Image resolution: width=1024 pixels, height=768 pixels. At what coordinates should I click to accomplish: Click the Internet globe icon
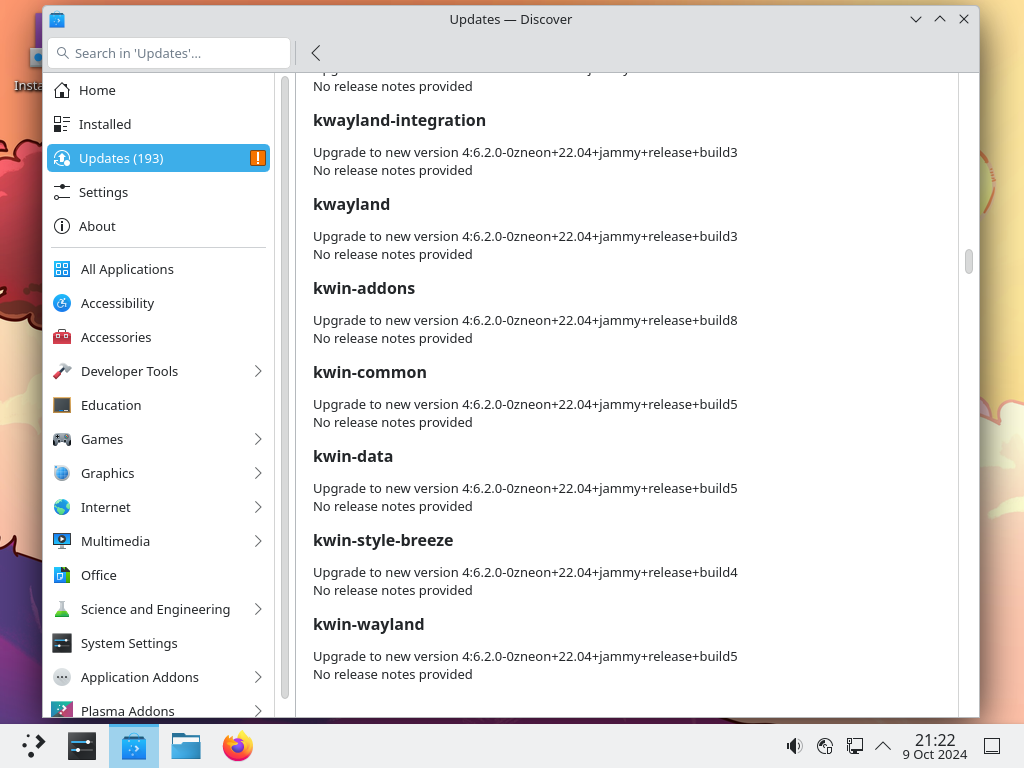point(62,507)
